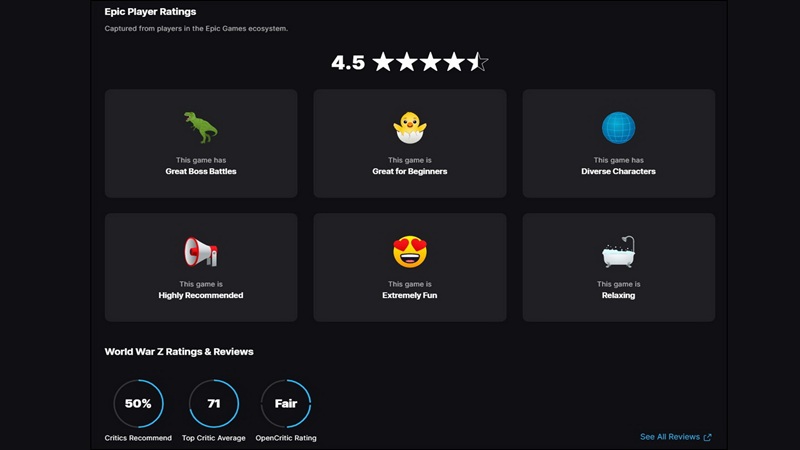The width and height of the screenshot is (800, 450).
Task: Click the five-star rating graphic
Action: [430, 62]
